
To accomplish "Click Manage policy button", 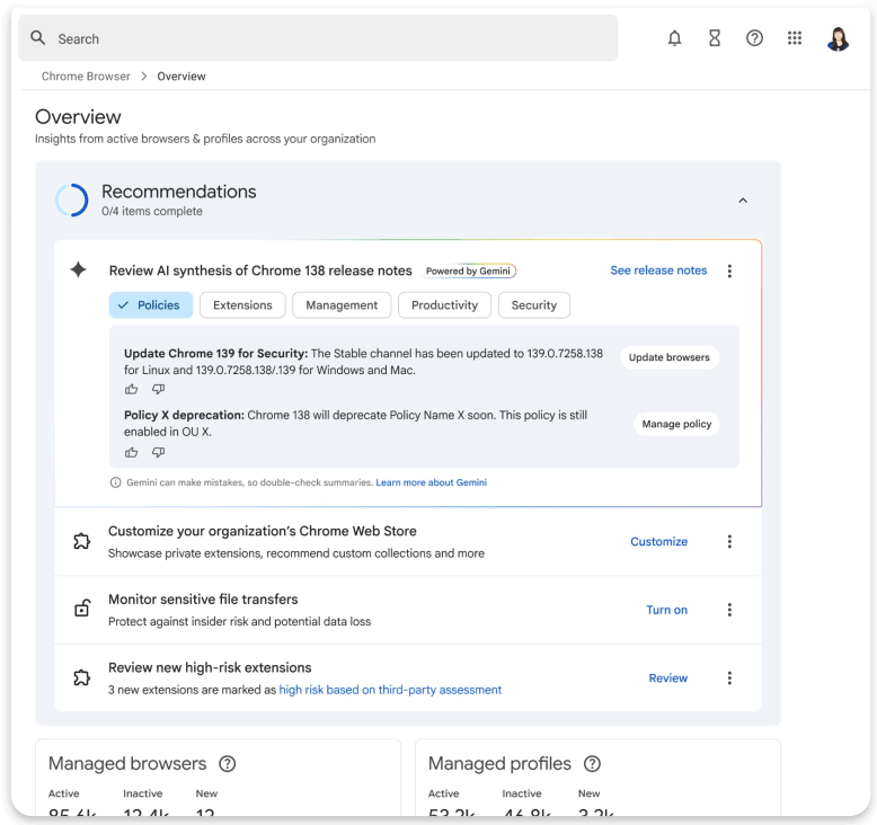I will (x=676, y=423).
